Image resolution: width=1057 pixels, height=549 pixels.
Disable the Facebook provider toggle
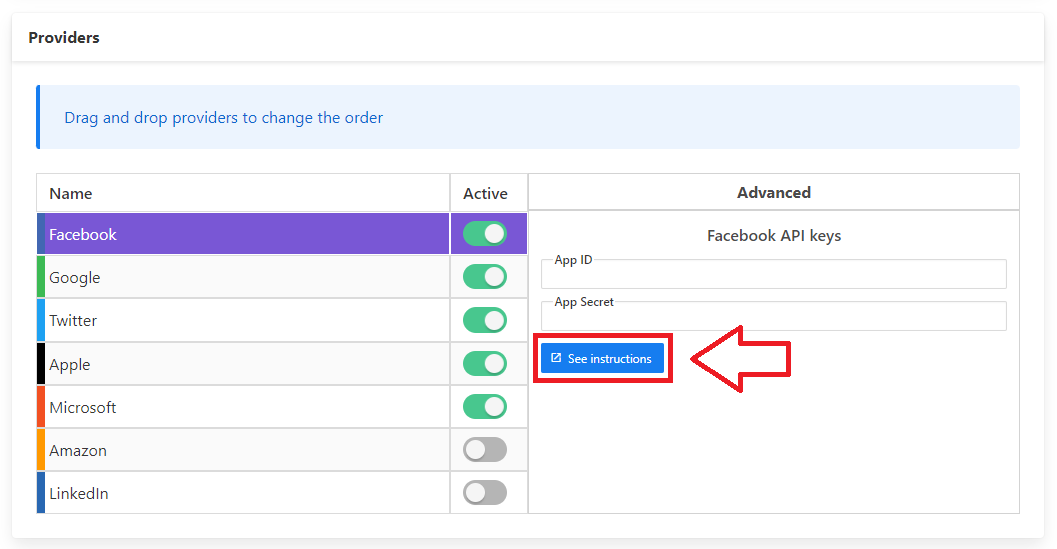[x=485, y=234]
